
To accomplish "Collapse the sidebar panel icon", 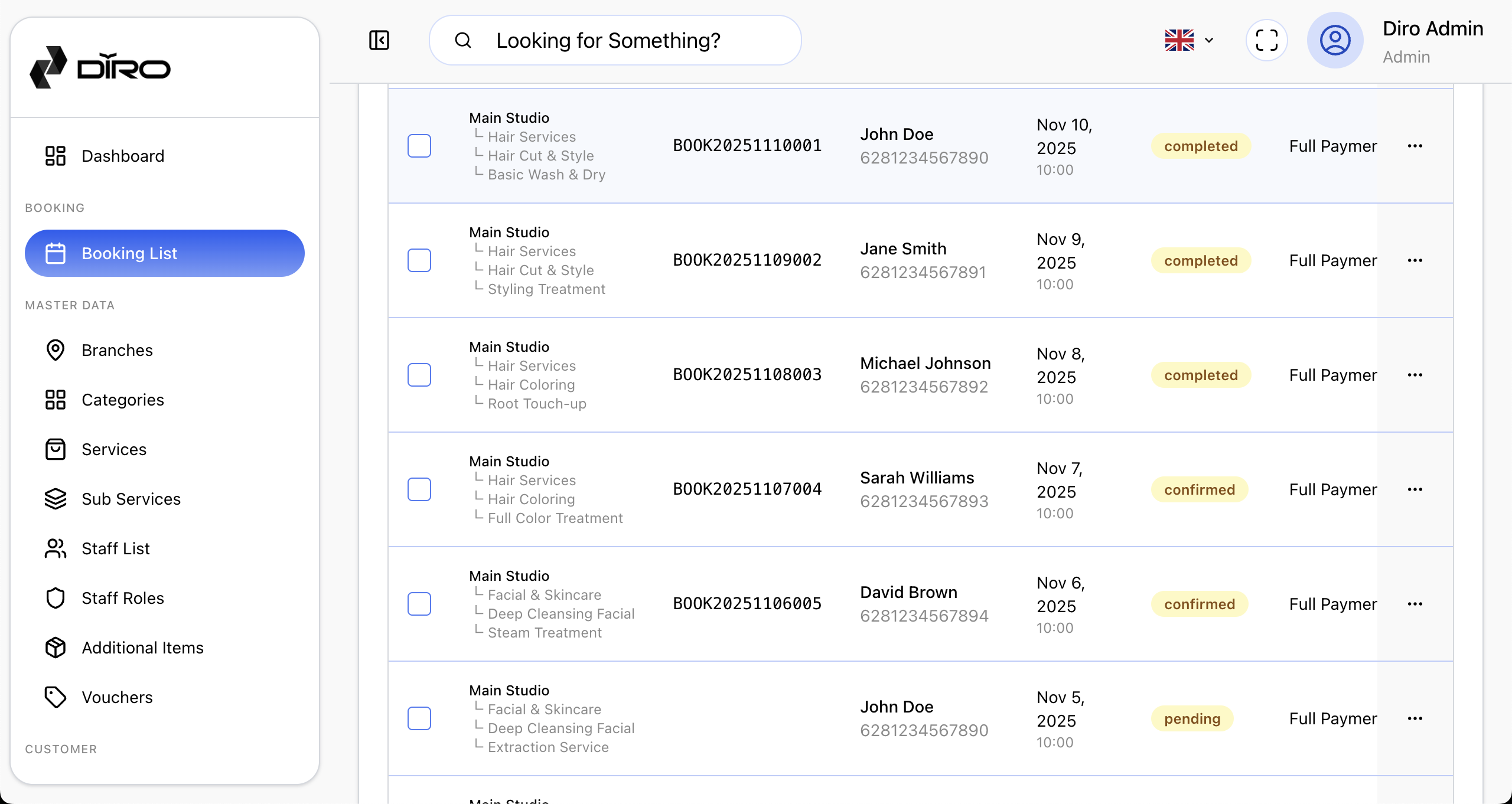I will pos(379,40).
